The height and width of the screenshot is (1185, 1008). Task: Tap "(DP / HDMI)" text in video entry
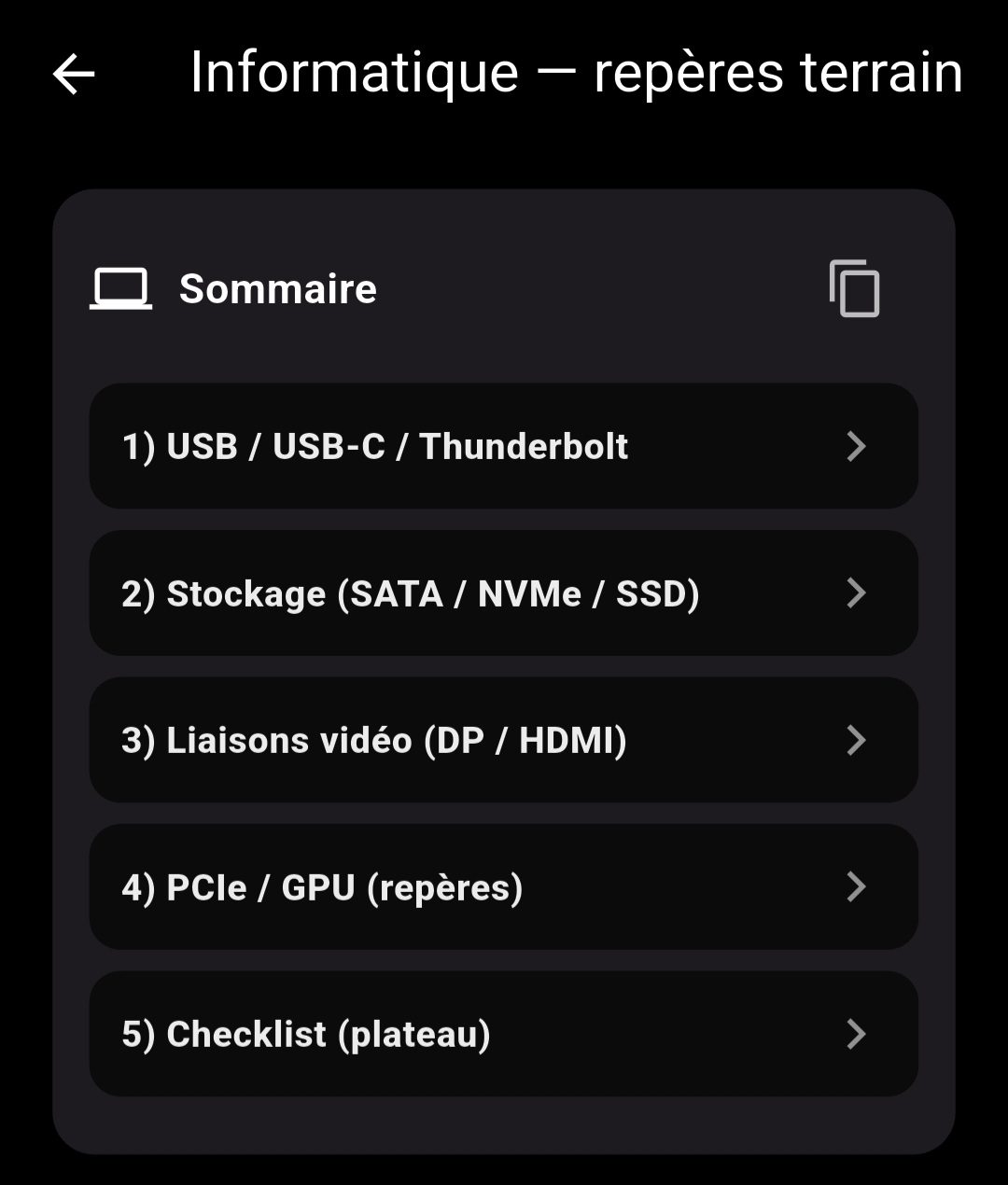(x=525, y=741)
